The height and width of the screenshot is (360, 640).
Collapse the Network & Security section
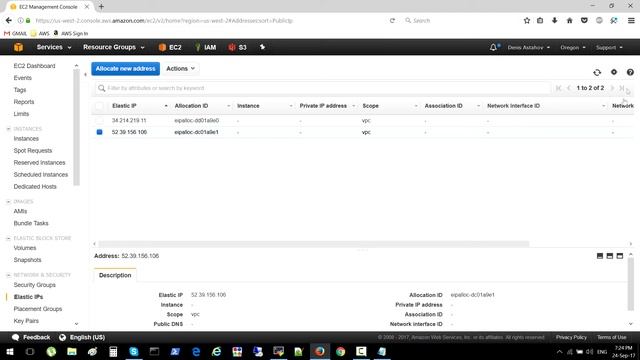8,275
